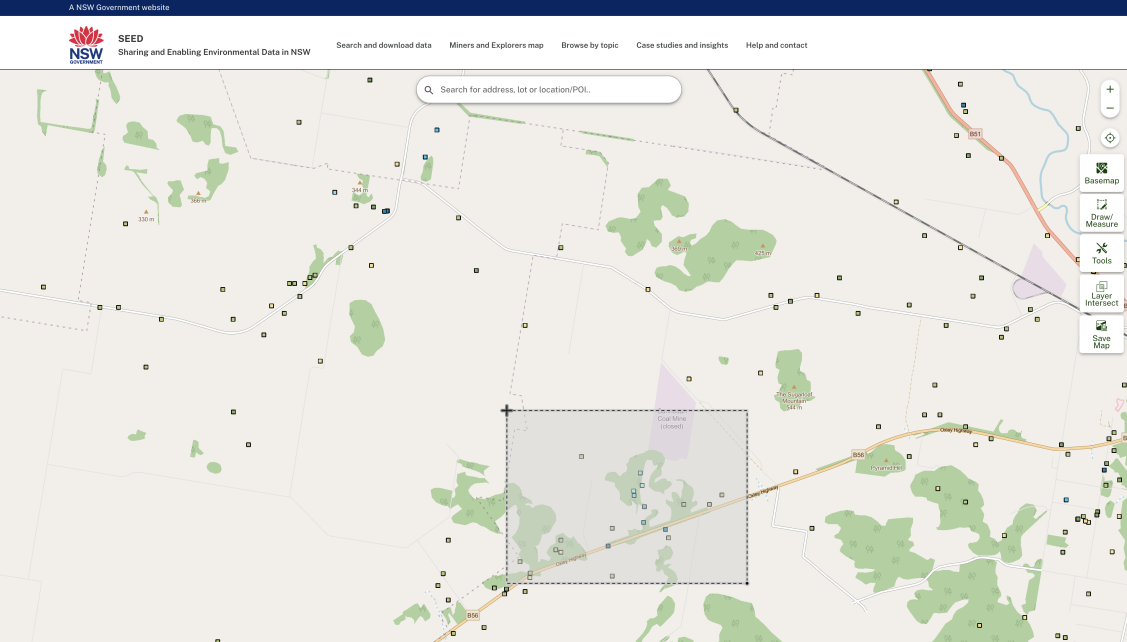Open Case studies and insights
The image size is (1127, 642).
682,45
